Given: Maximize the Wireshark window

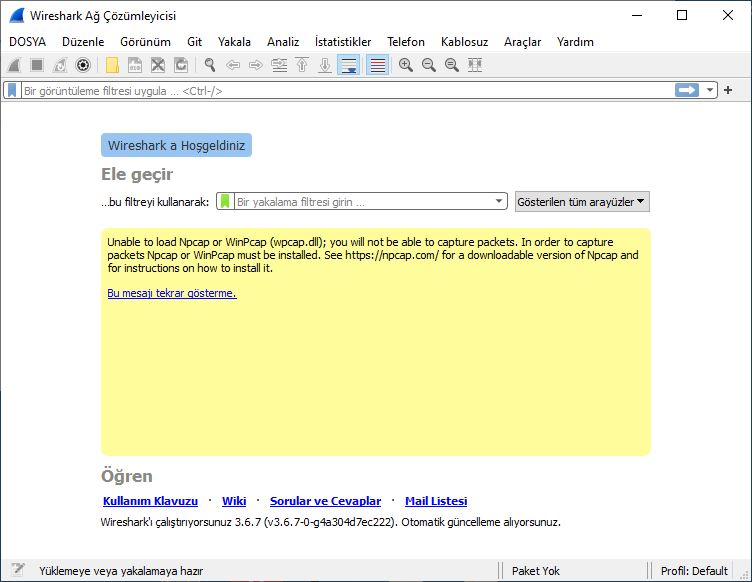Looking at the screenshot, I should click(x=682, y=15).
